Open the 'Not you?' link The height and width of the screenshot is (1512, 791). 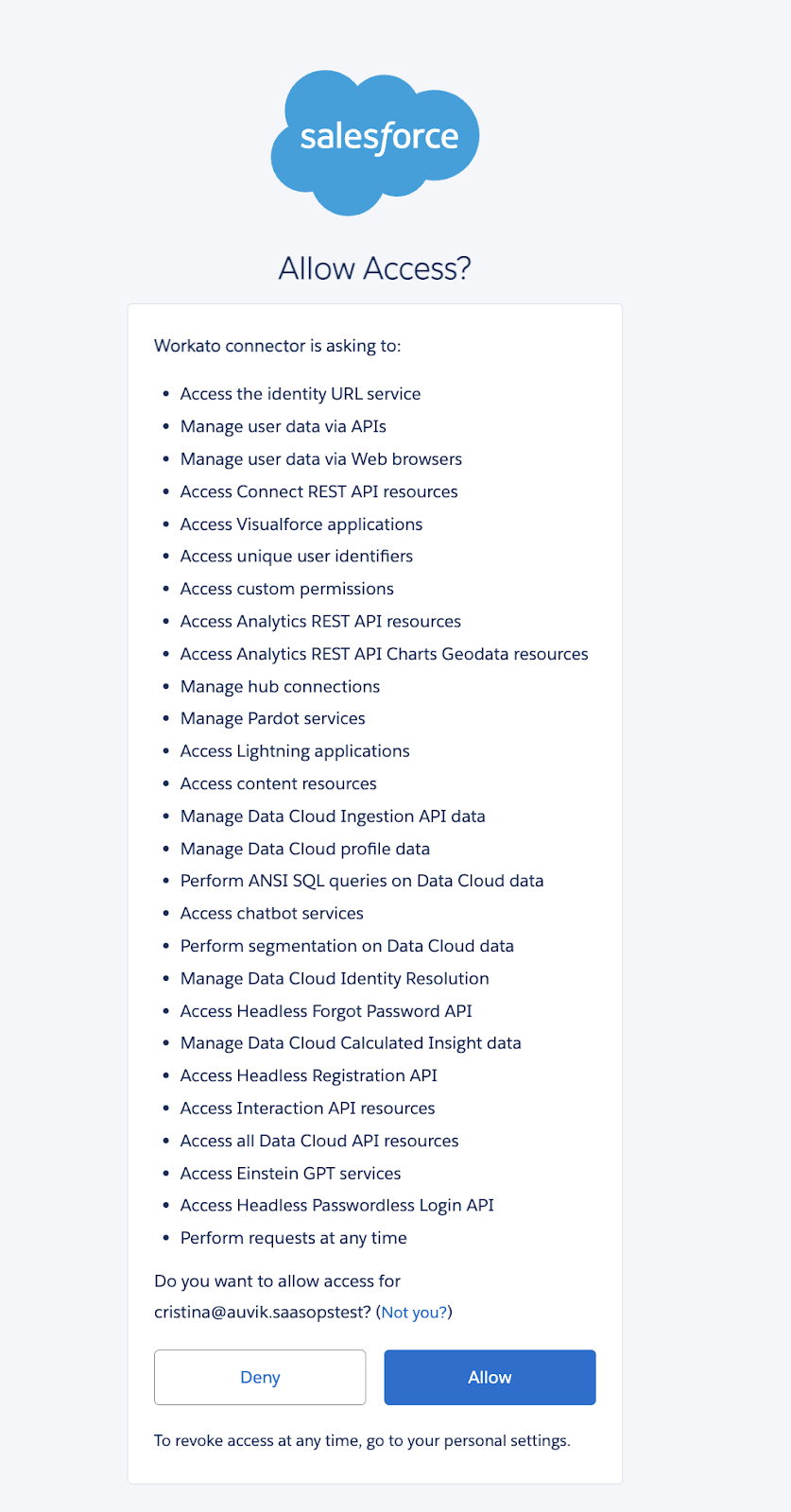pos(414,1313)
